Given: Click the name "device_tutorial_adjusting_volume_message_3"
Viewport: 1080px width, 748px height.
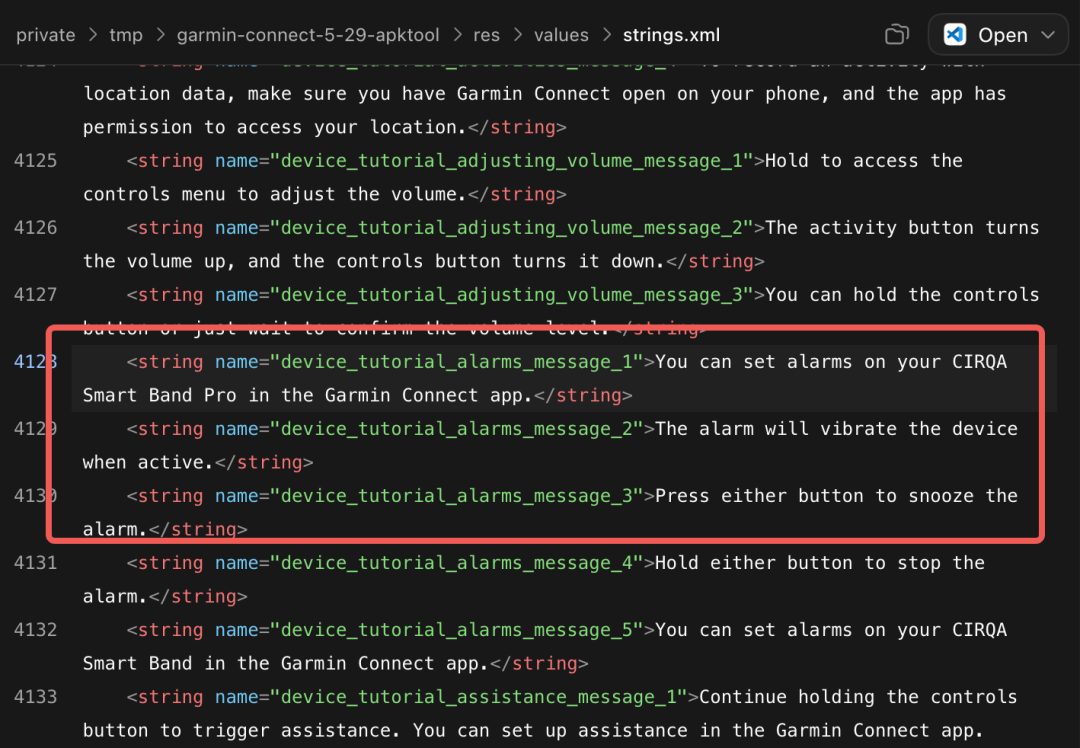Looking at the screenshot, I should [x=512, y=295].
